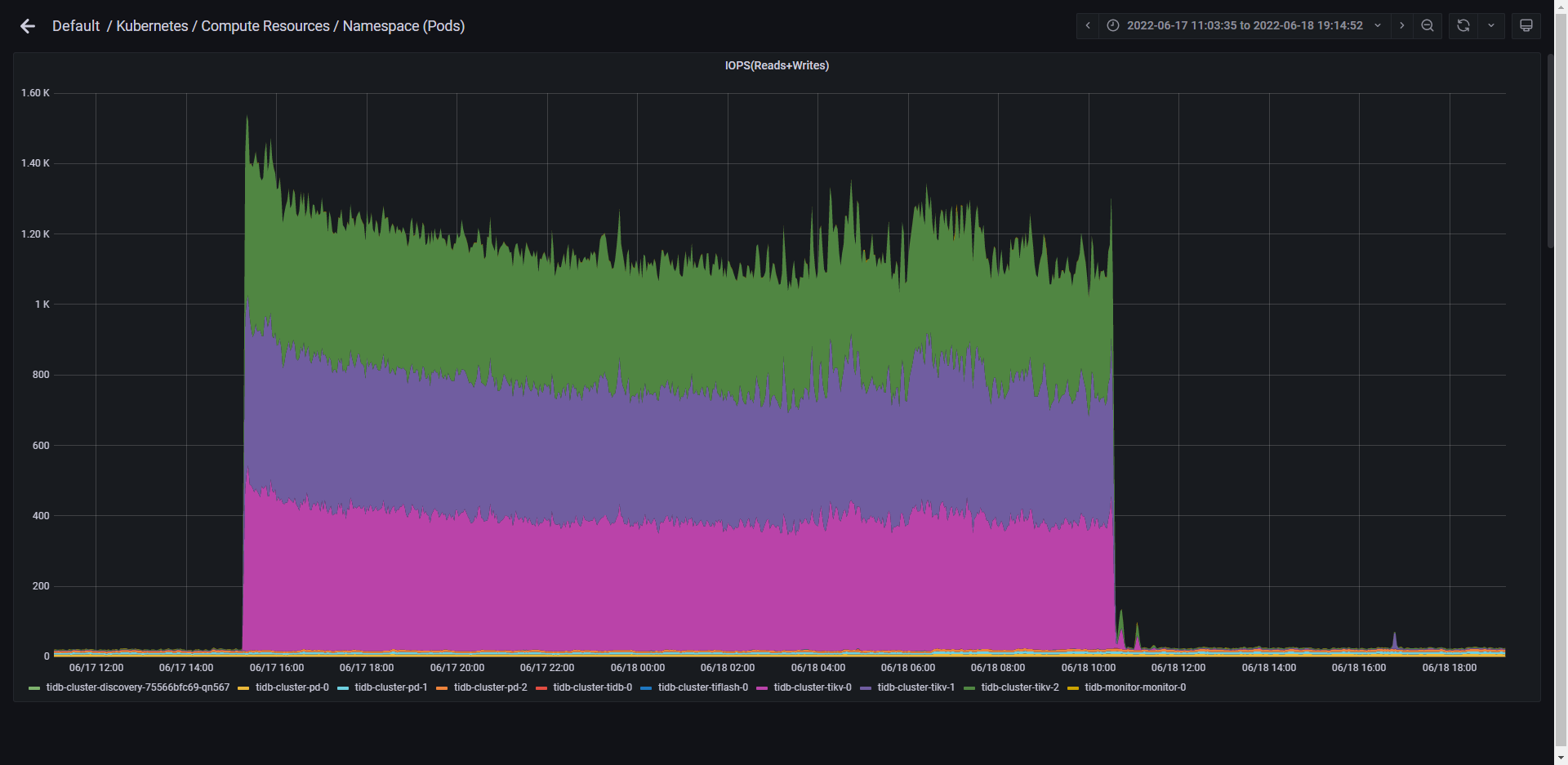The image size is (1568, 765).
Task: Open the IOPS(Reads+Writes) panel title menu
Action: (x=777, y=65)
